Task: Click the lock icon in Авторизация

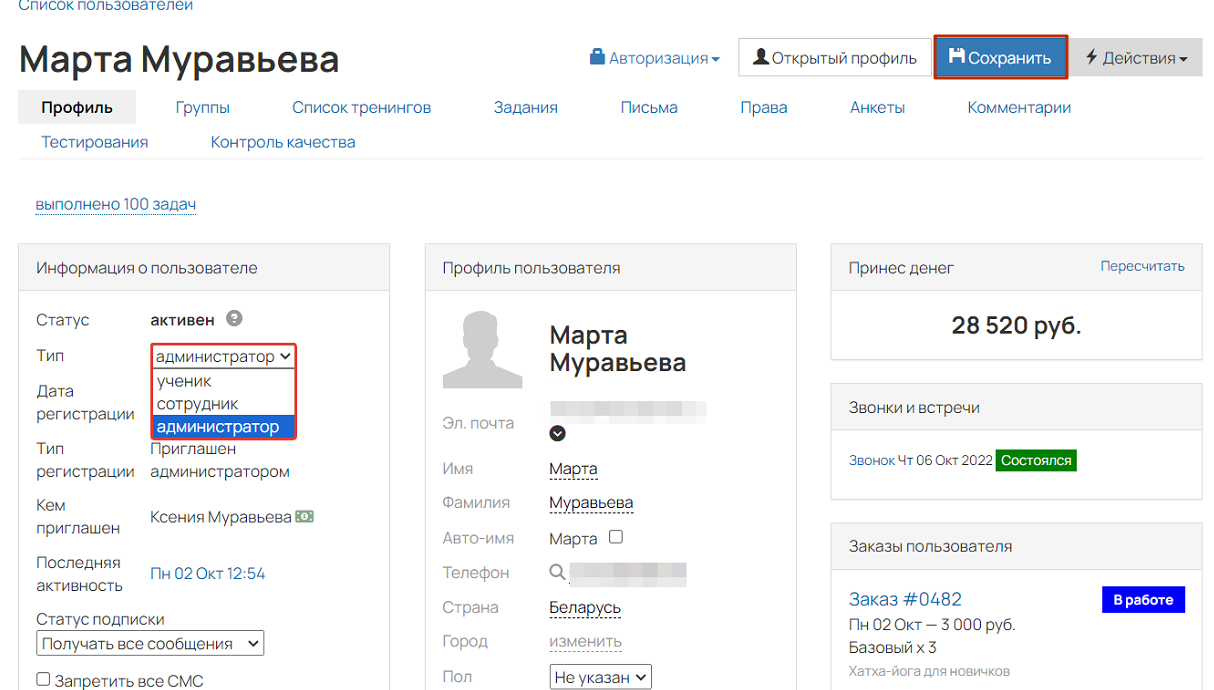Action: click(597, 57)
